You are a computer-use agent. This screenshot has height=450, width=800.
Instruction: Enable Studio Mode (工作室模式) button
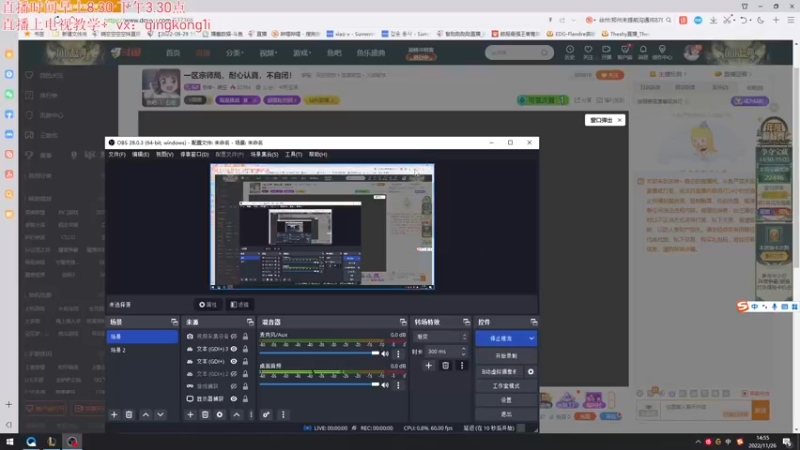tap(506, 386)
